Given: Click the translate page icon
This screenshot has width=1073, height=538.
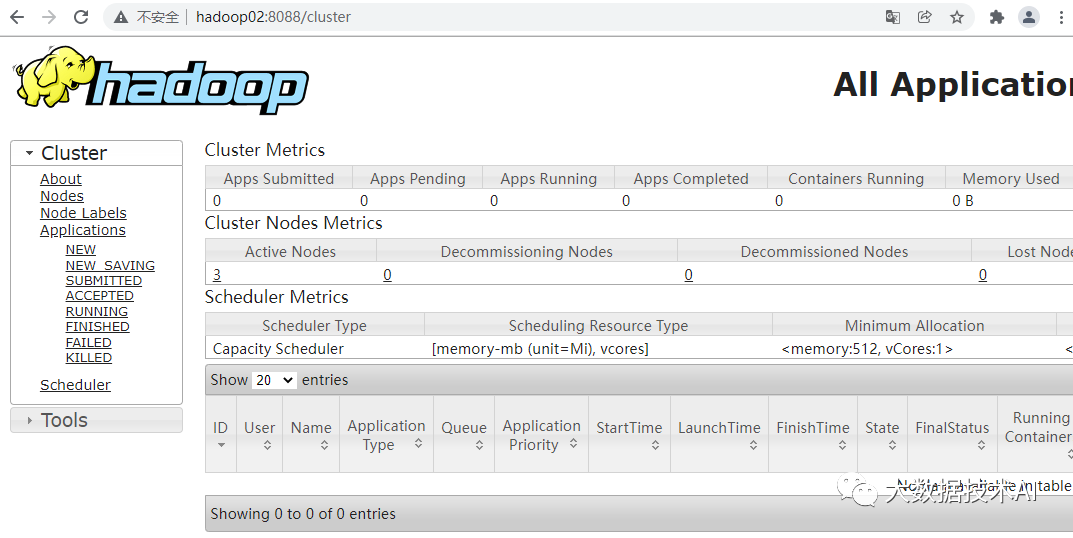Looking at the screenshot, I should tap(893, 17).
